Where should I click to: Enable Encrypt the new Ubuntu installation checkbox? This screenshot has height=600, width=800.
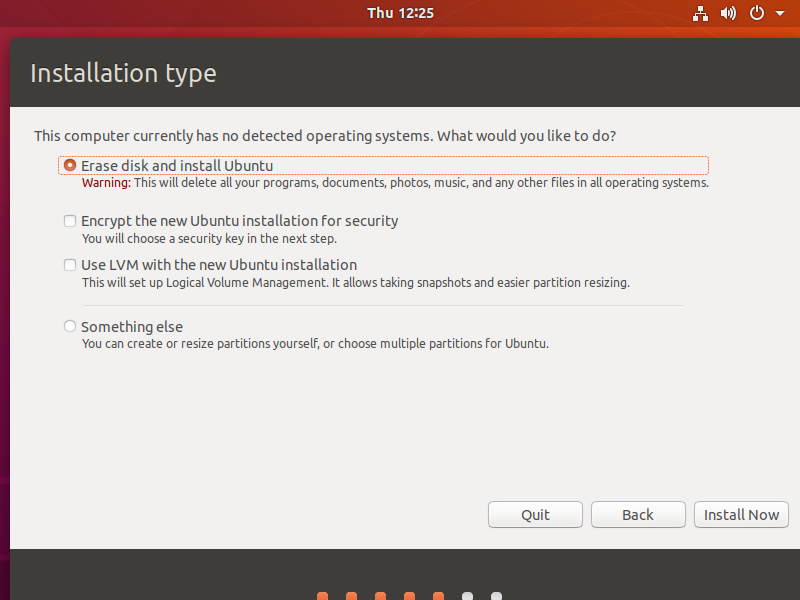click(70, 221)
